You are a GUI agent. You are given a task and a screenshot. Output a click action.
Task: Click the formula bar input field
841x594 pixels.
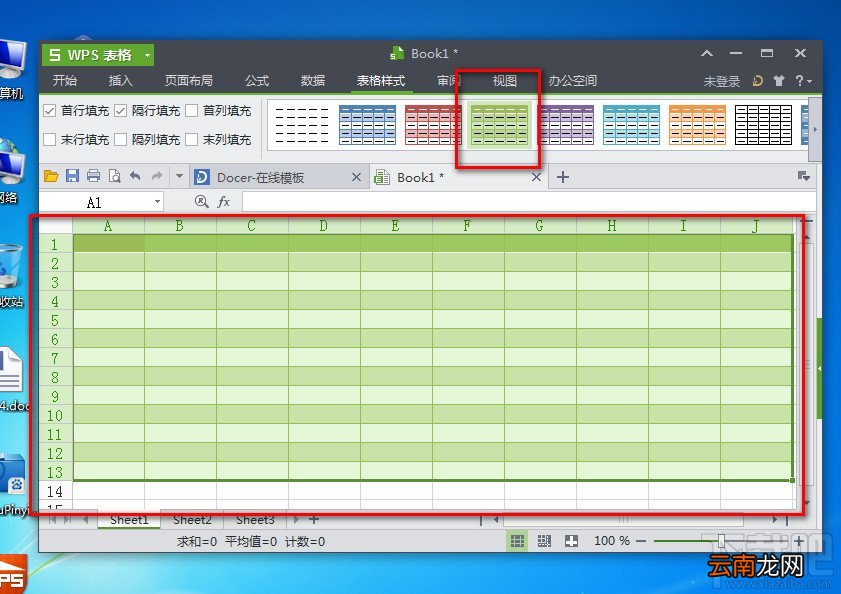coord(528,202)
